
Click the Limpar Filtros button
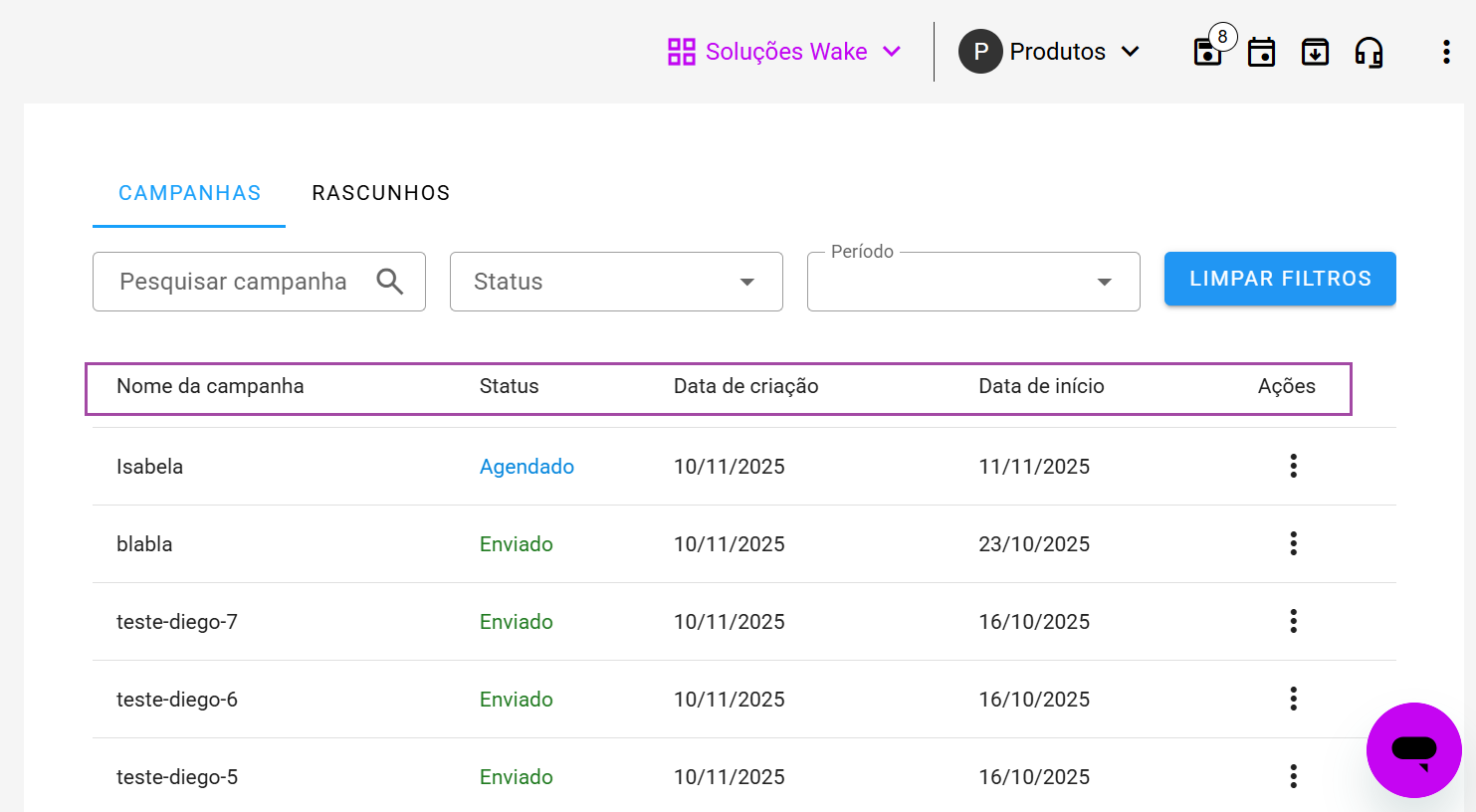[x=1279, y=279]
